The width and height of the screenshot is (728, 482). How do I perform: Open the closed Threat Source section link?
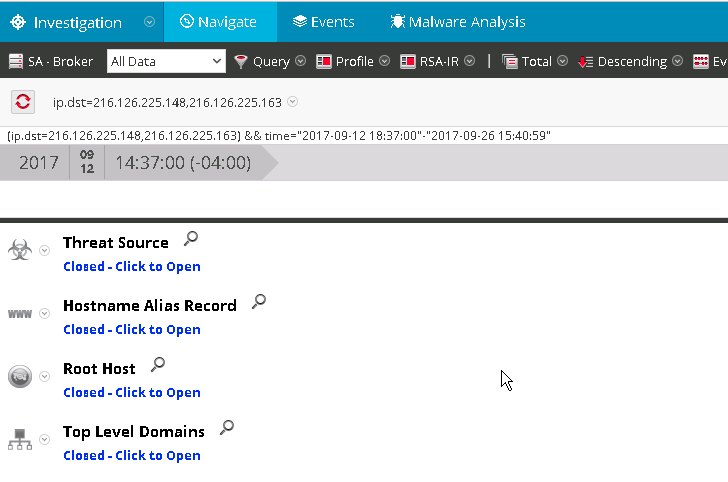[x=132, y=267]
